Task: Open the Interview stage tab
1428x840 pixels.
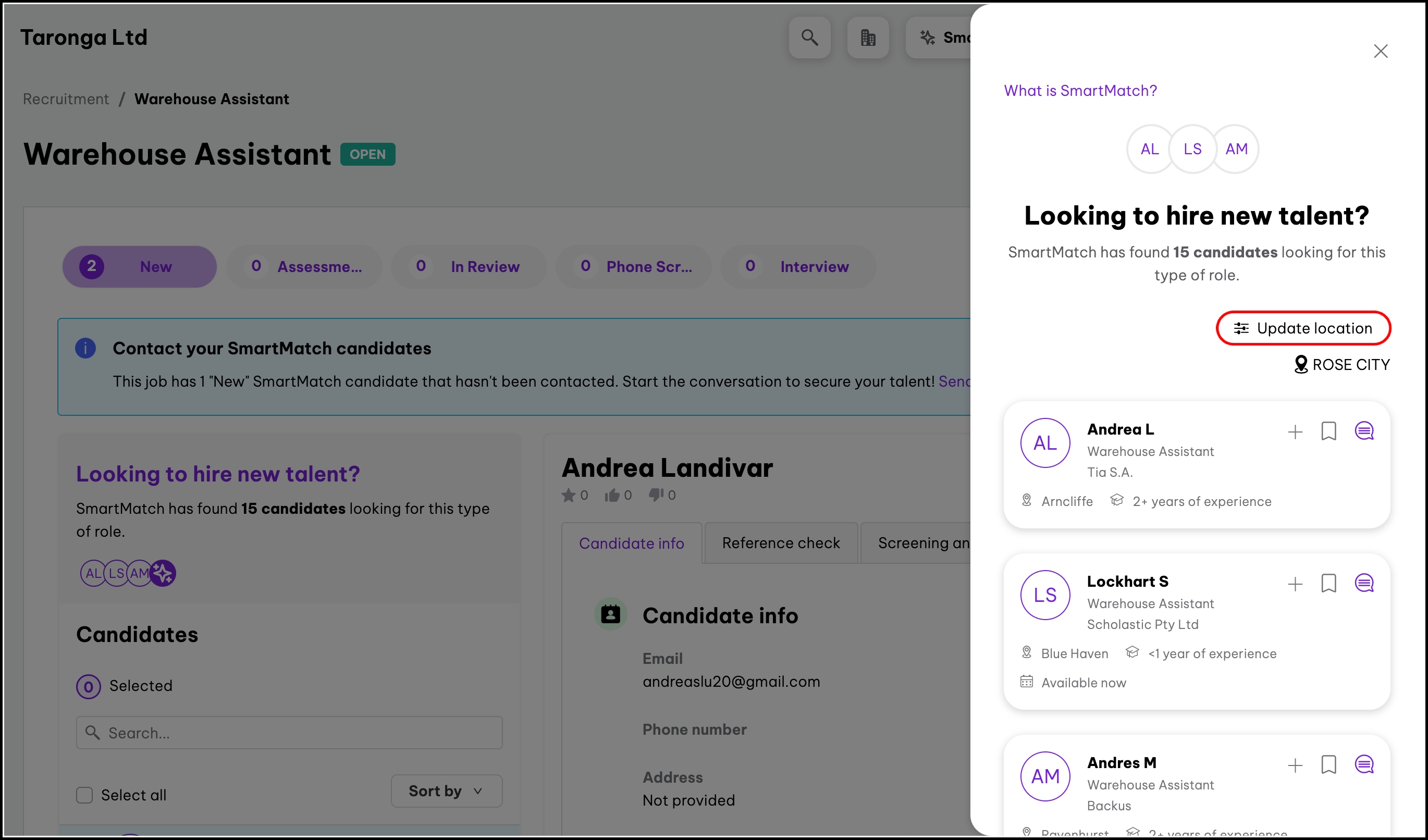Action: pyautogui.click(x=798, y=266)
